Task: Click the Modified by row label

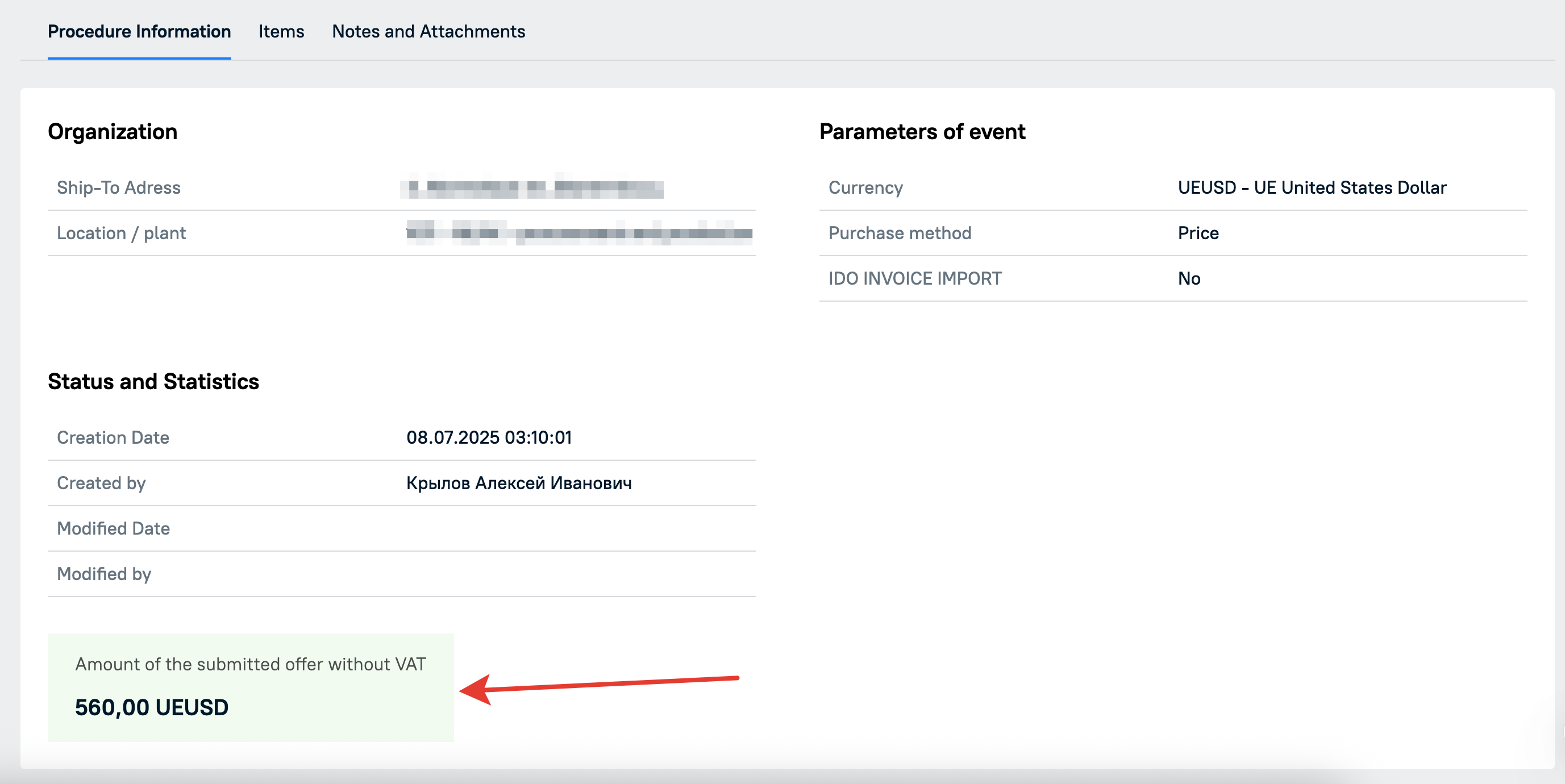Action: click(104, 574)
